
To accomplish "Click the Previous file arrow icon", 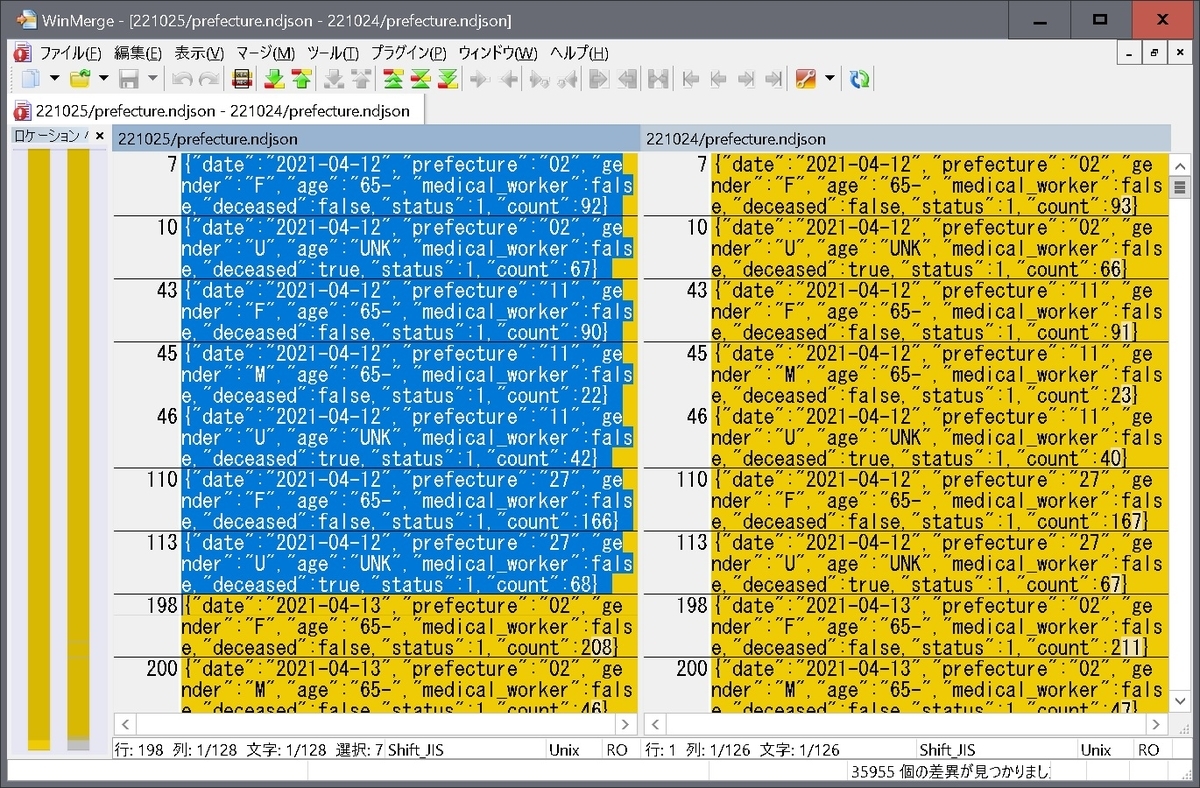I will (x=718, y=79).
